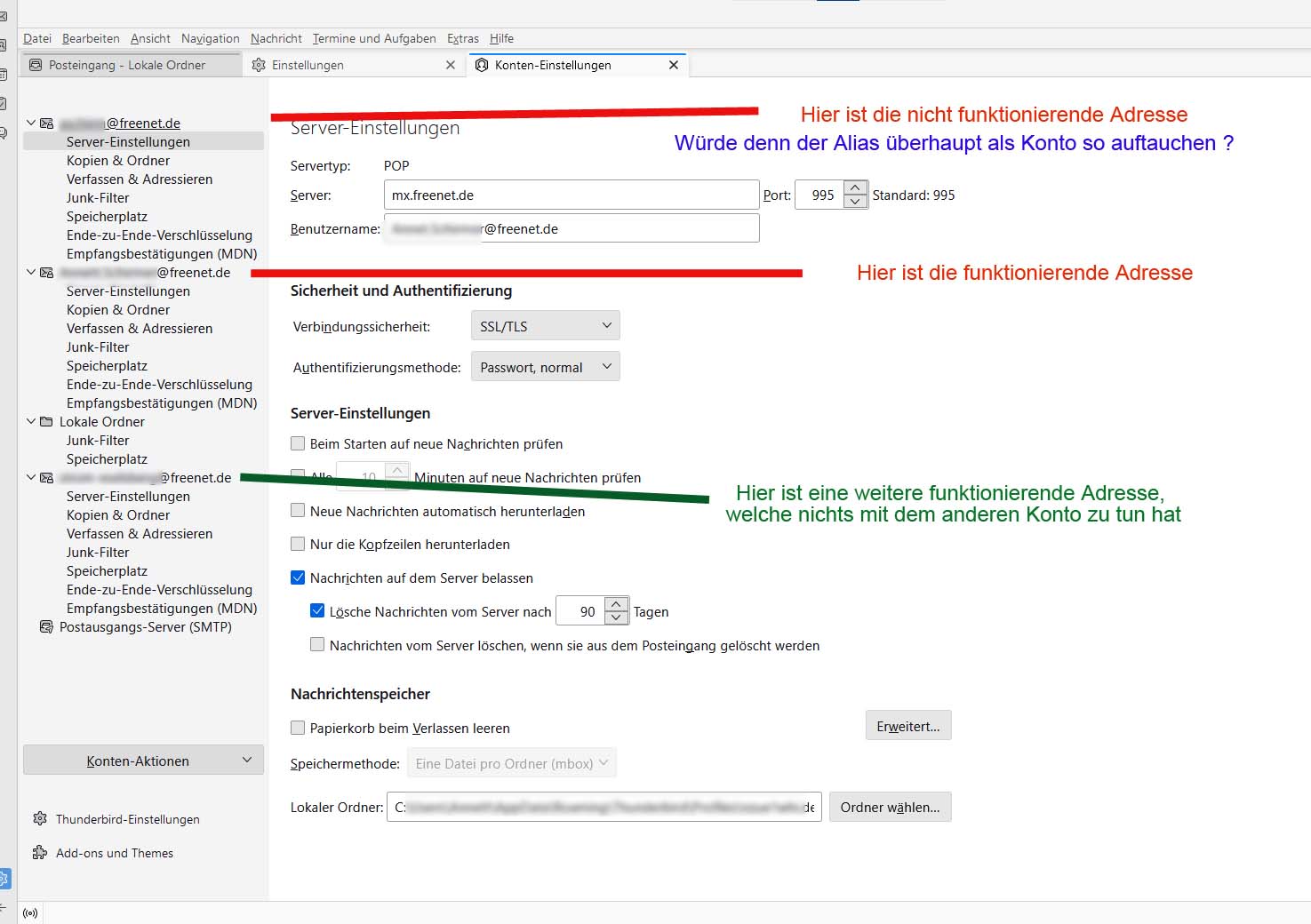Switch to Posteingang - Lokale Ordner tab
This screenshot has height=924, width=1311.
(x=132, y=65)
